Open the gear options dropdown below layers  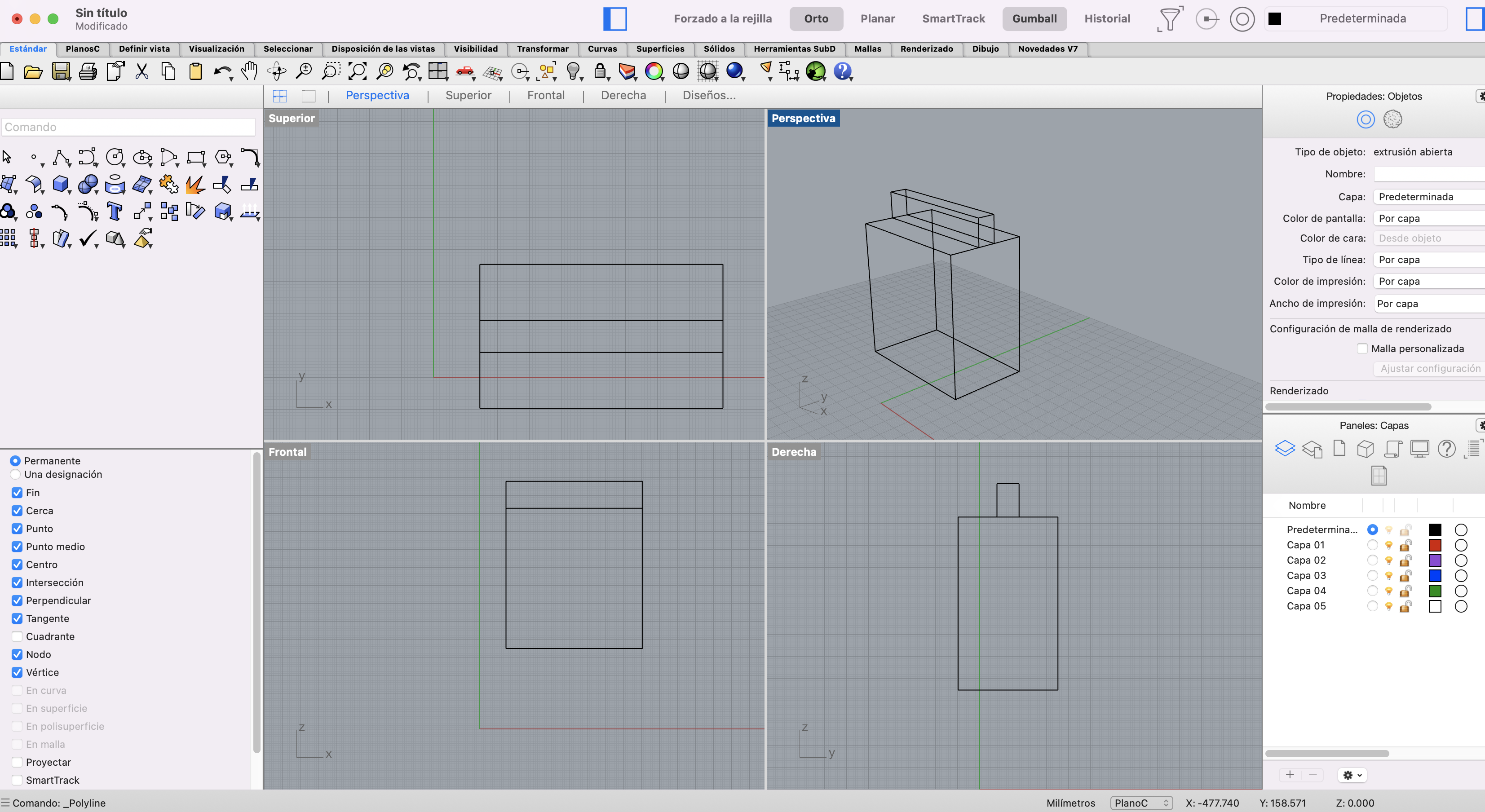click(x=1352, y=775)
